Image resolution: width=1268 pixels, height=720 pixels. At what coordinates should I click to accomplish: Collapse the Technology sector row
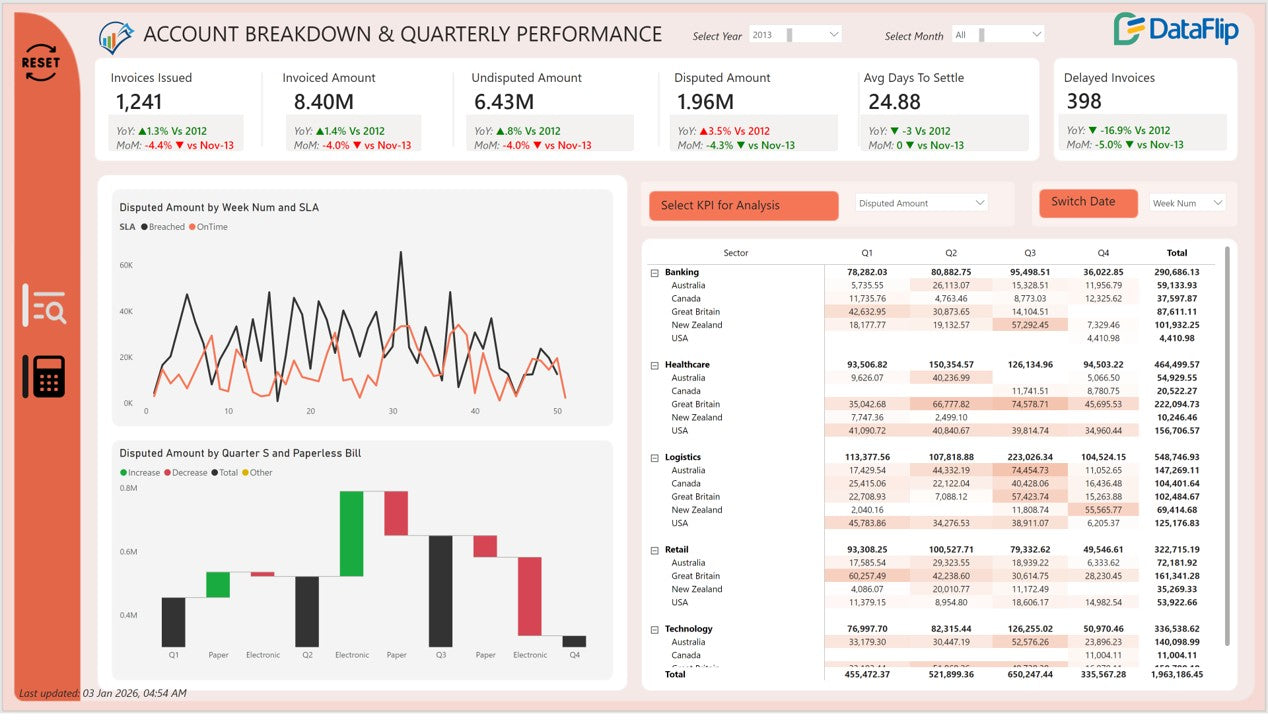click(x=655, y=629)
